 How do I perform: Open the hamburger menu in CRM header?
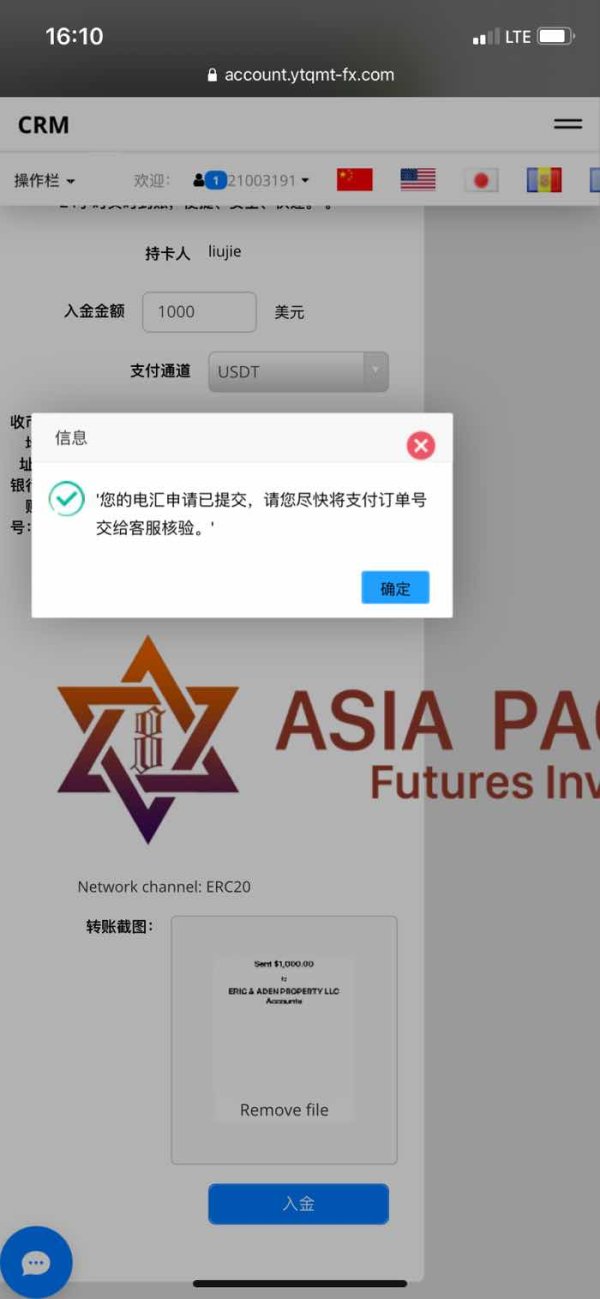tap(568, 125)
